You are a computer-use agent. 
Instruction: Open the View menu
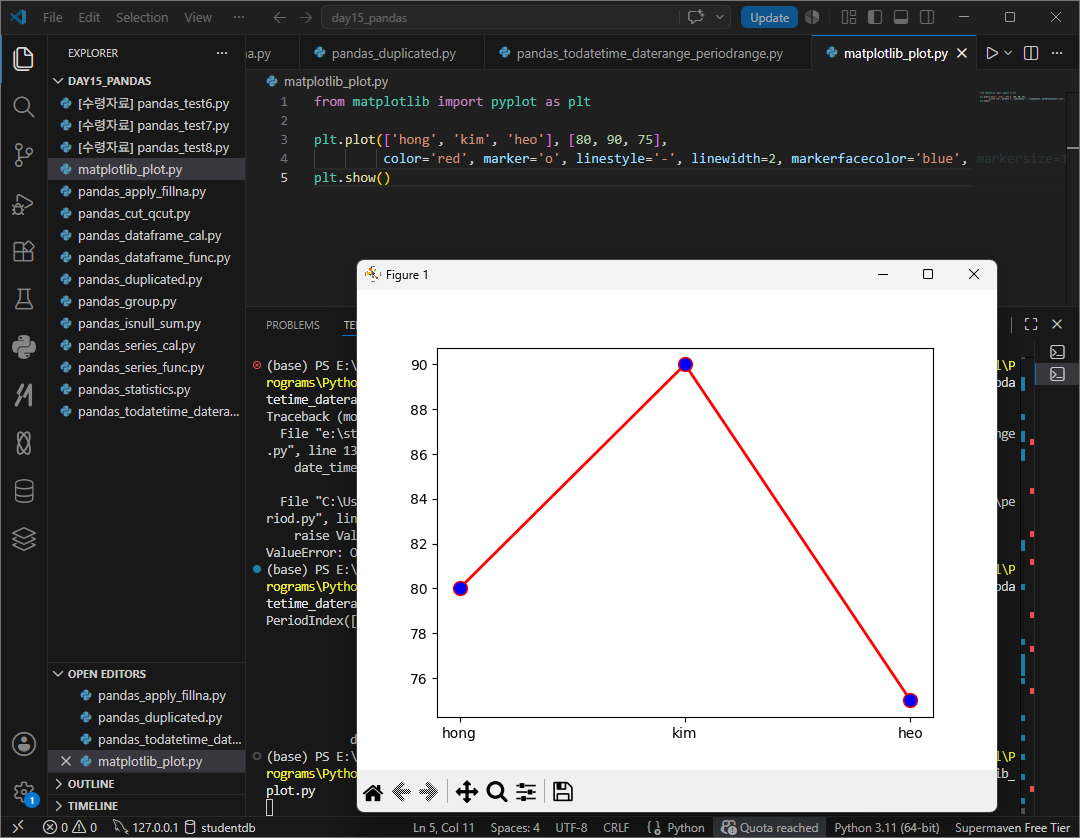198,17
